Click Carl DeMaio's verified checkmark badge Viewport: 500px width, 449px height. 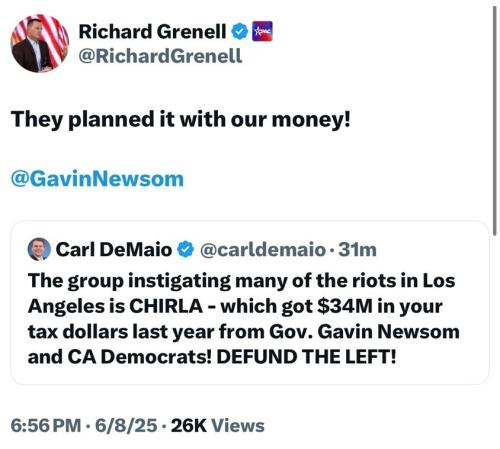pyautogui.click(x=185, y=249)
